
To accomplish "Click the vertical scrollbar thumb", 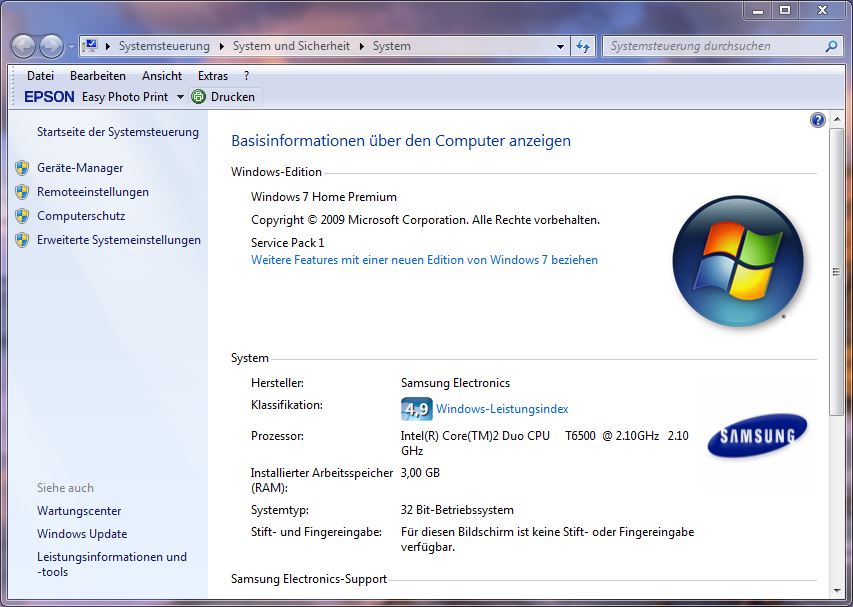I will [836, 272].
